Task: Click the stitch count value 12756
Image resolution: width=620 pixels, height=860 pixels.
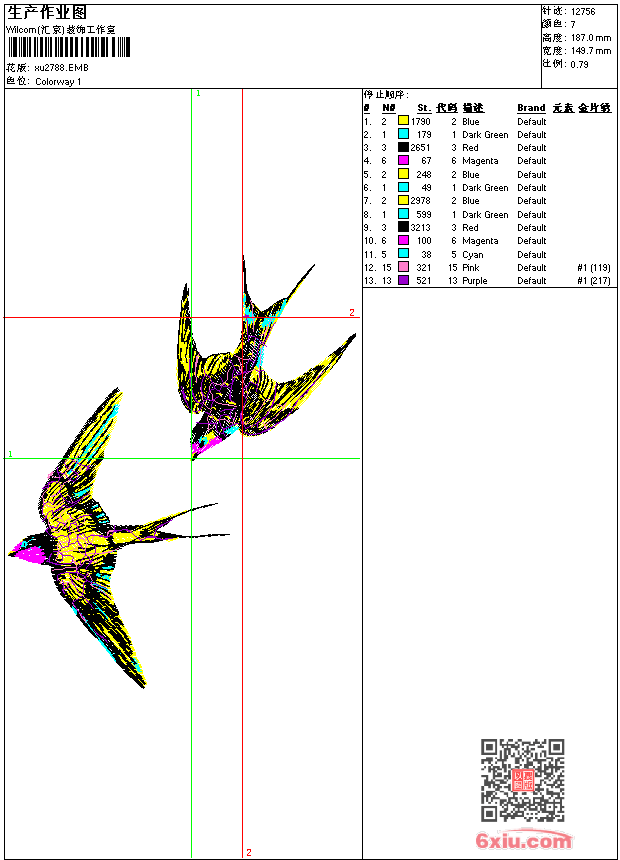Action: pos(583,12)
